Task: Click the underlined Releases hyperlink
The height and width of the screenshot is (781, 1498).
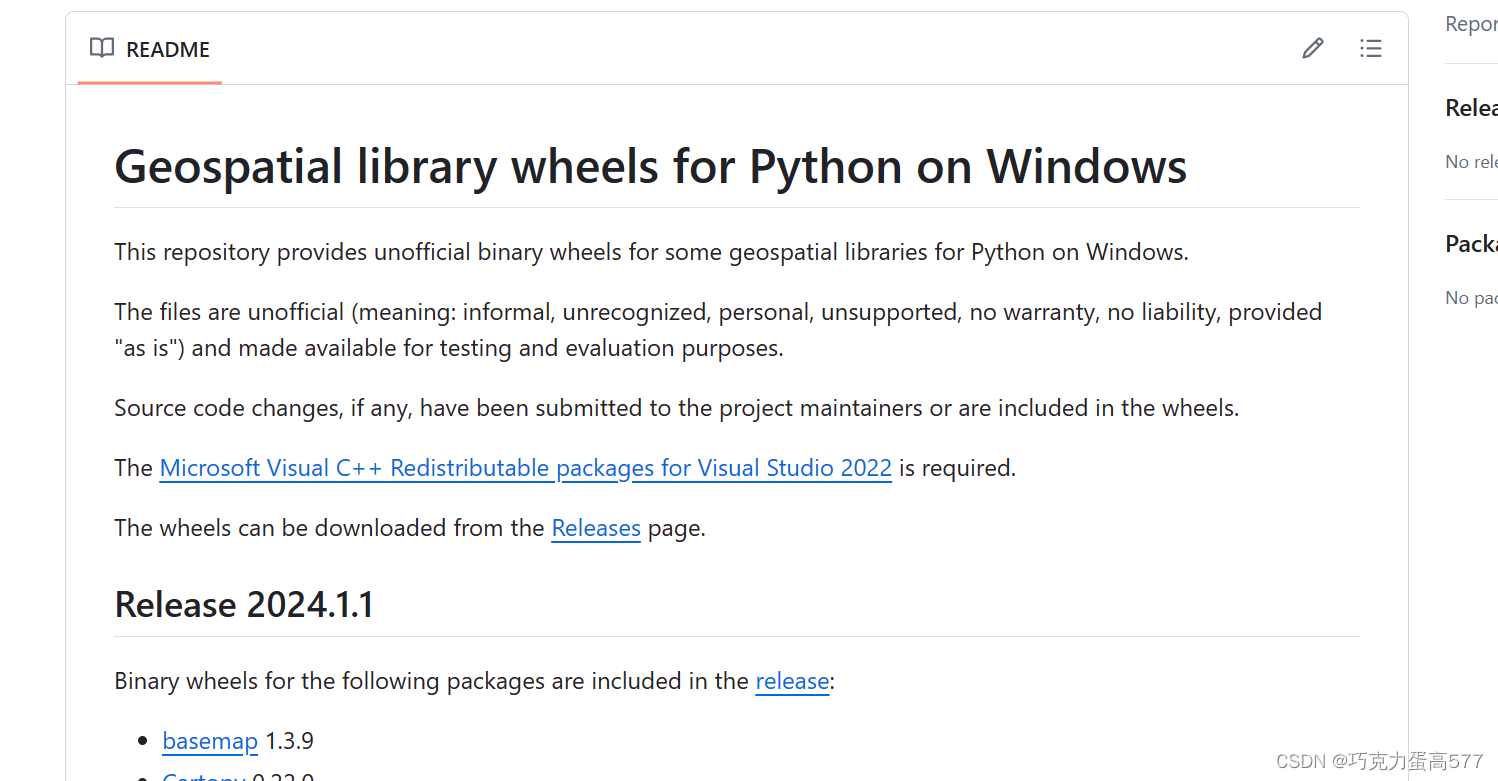Action: [x=596, y=528]
